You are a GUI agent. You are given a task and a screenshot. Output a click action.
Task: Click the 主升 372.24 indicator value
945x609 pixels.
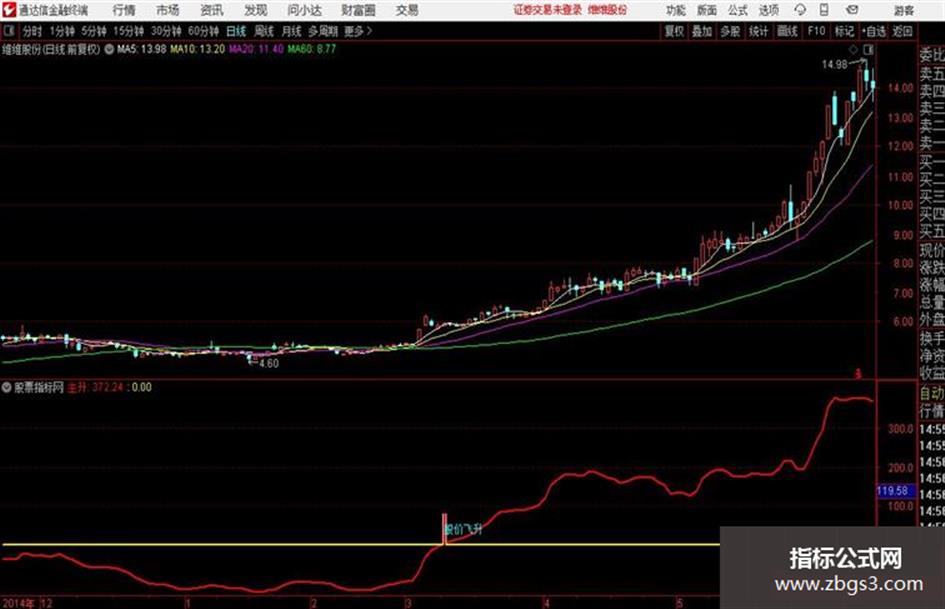click(x=95, y=388)
